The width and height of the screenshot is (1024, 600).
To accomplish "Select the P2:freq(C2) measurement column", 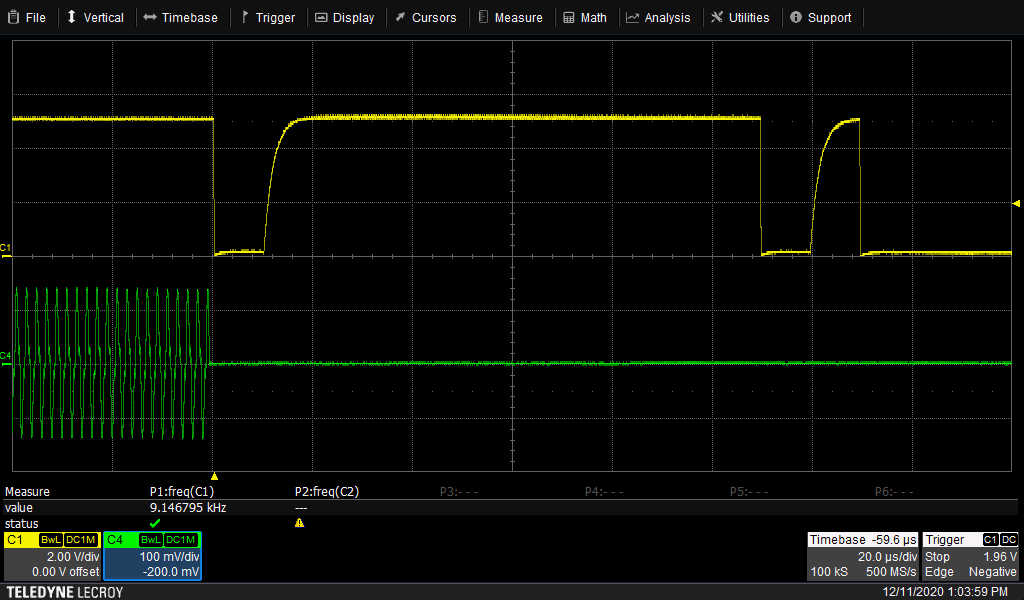I will pos(326,492).
